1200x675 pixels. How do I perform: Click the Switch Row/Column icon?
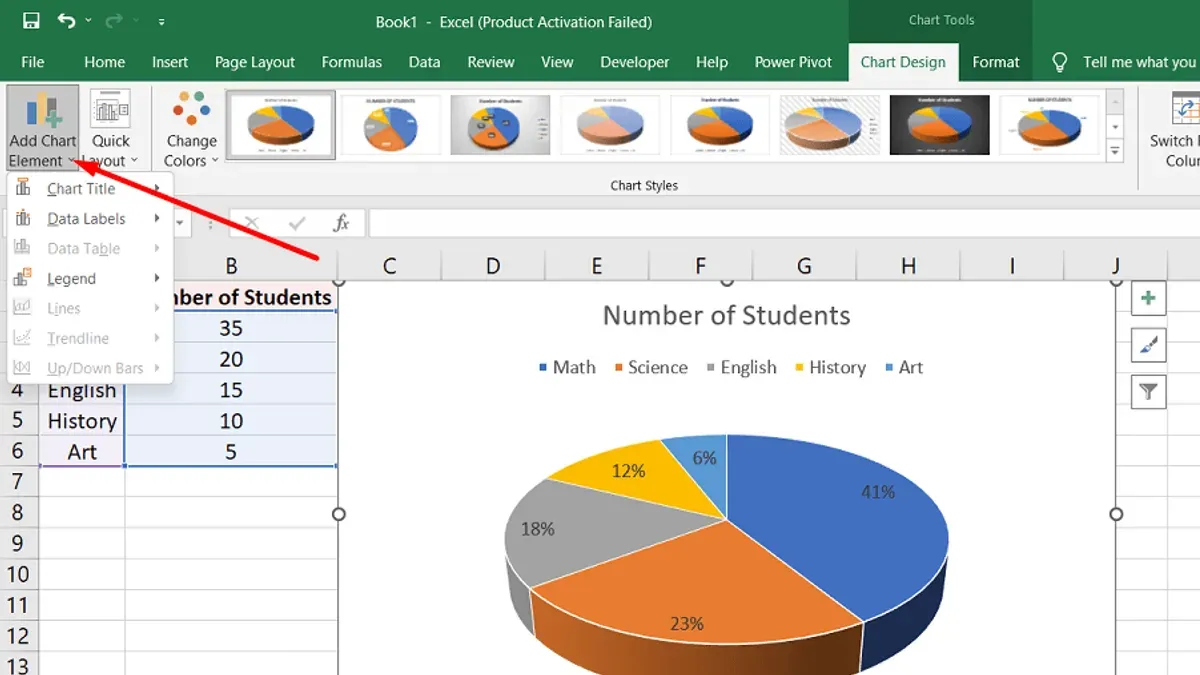click(1184, 108)
